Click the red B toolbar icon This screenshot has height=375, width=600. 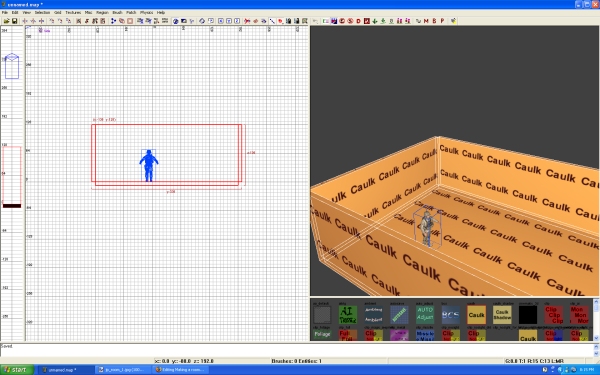(x=434, y=21)
